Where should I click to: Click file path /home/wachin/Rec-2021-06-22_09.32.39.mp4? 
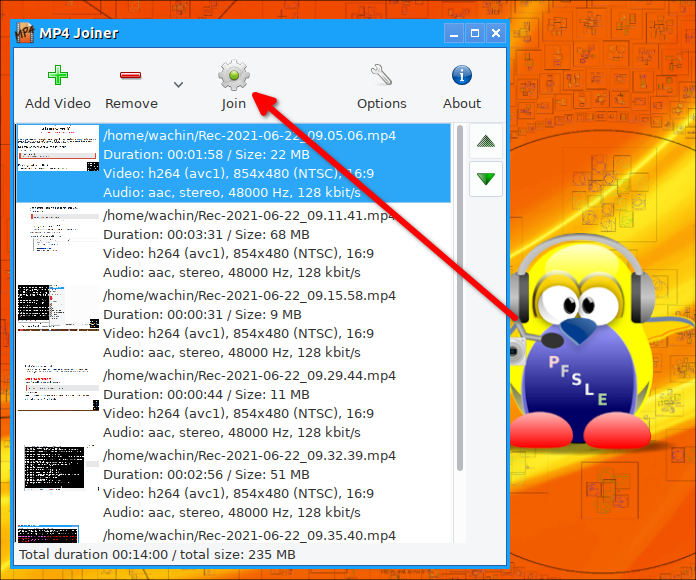249,455
